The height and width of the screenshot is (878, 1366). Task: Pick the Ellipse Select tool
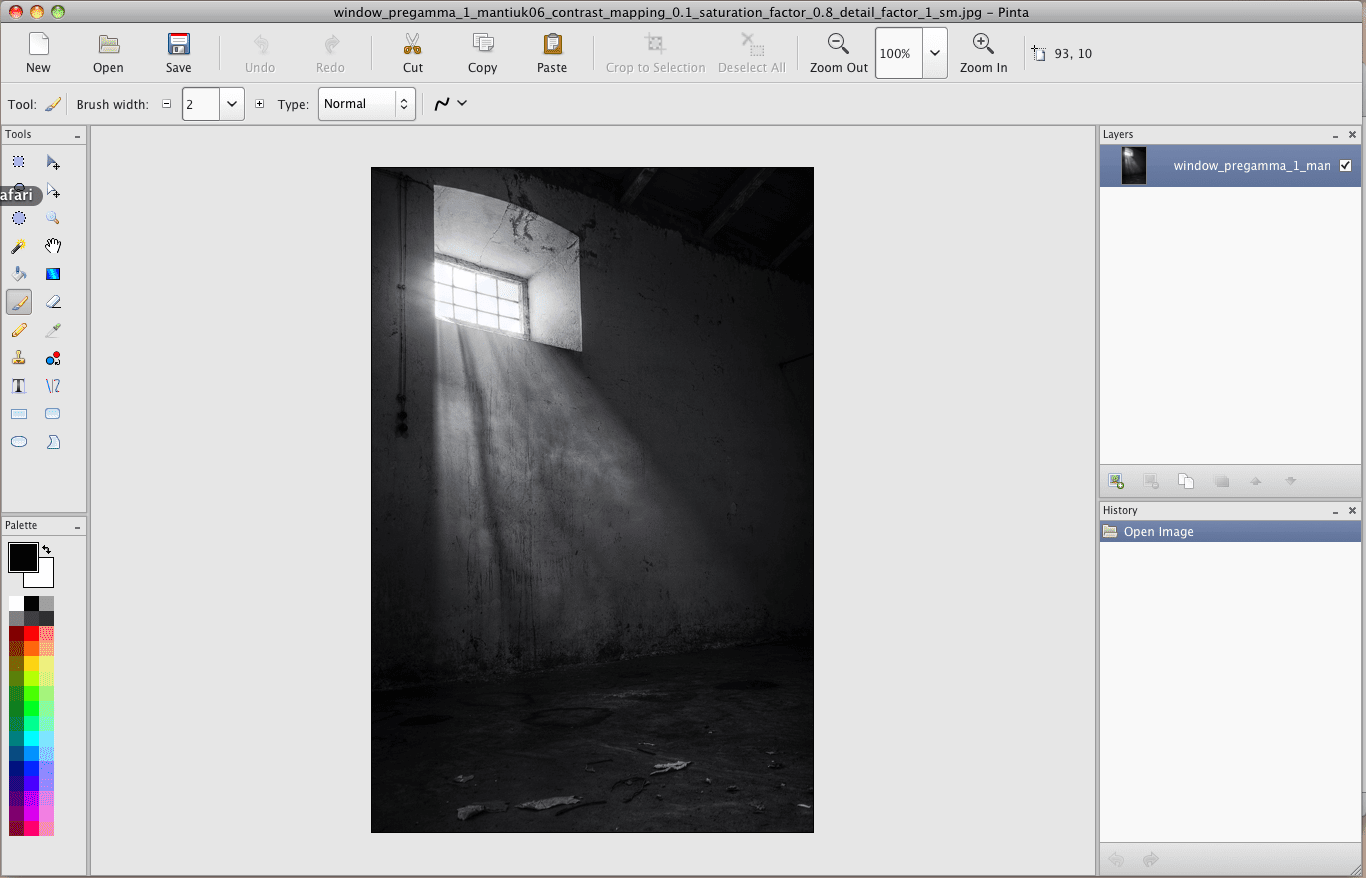coord(19,218)
